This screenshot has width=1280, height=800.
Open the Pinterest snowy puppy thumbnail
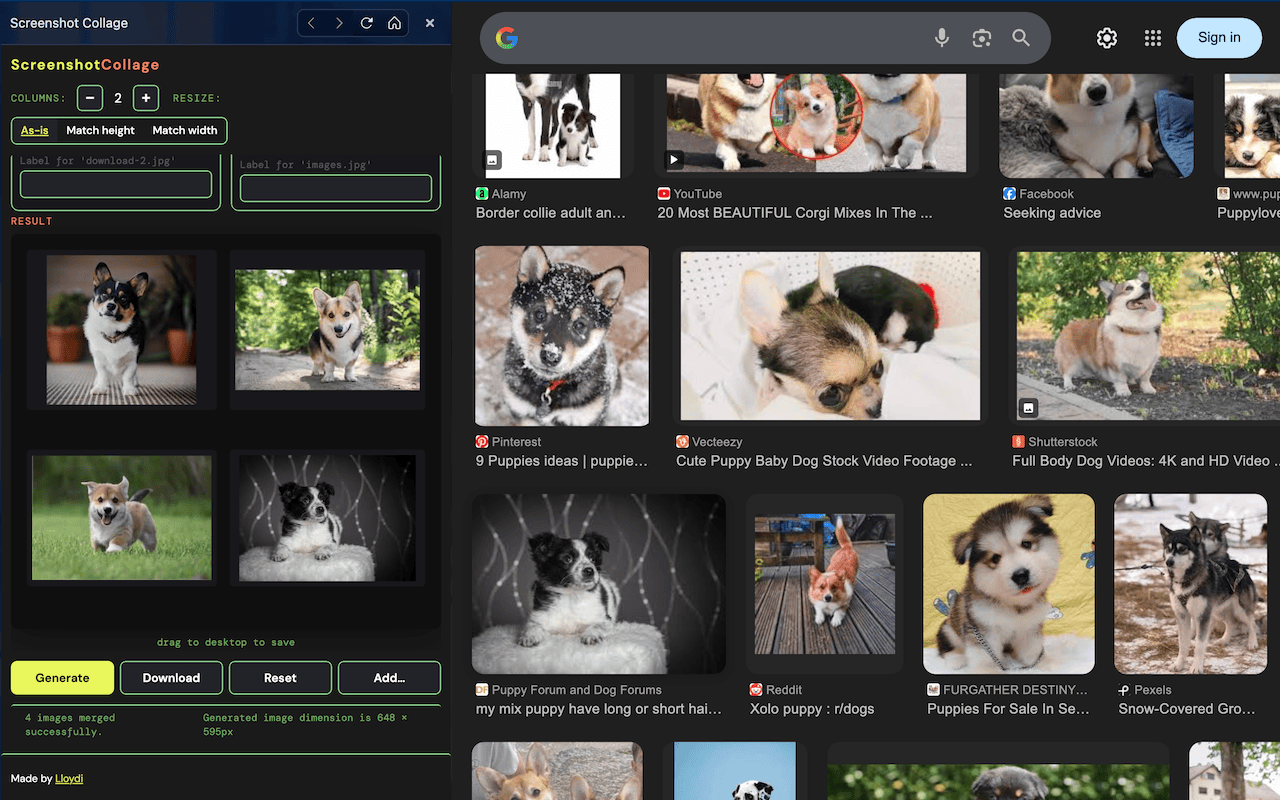click(562, 336)
